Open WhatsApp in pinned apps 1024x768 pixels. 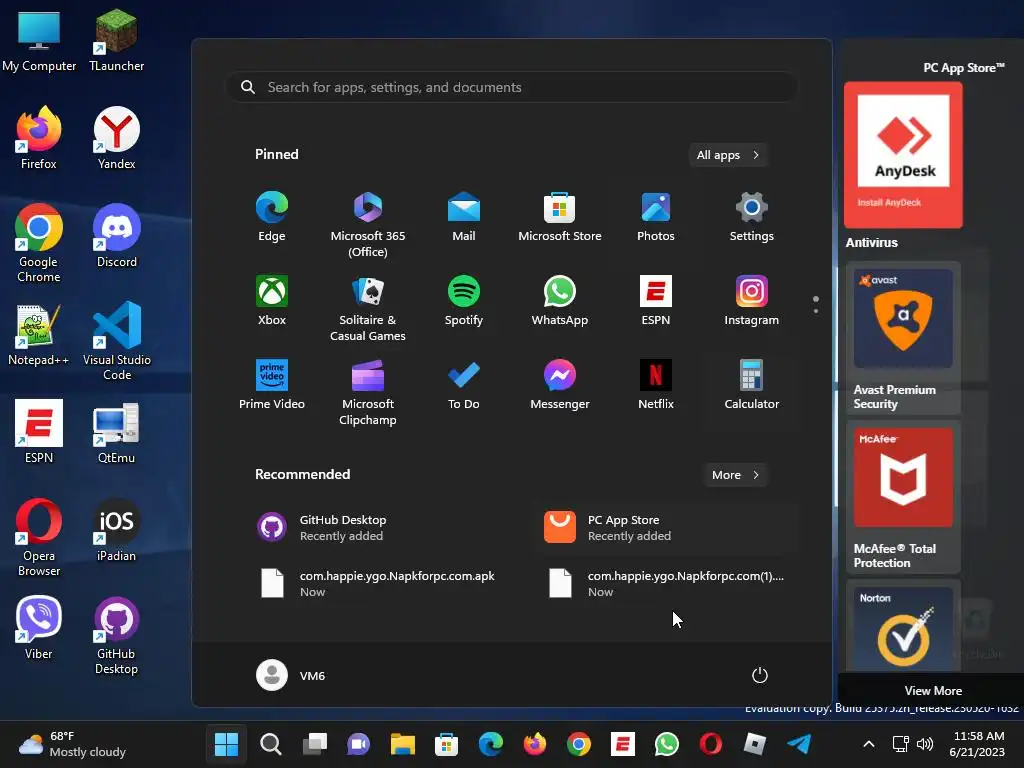tap(560, 301)
